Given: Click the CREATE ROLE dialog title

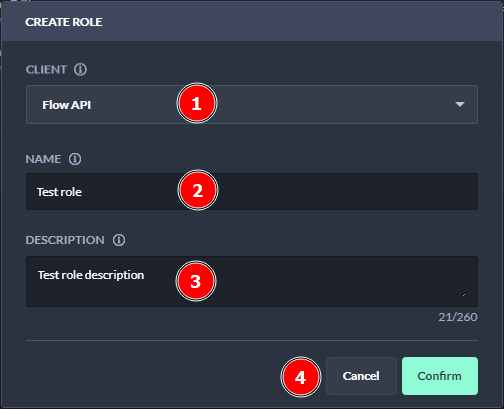Looking at the screenshot, I should click(64, 22).
